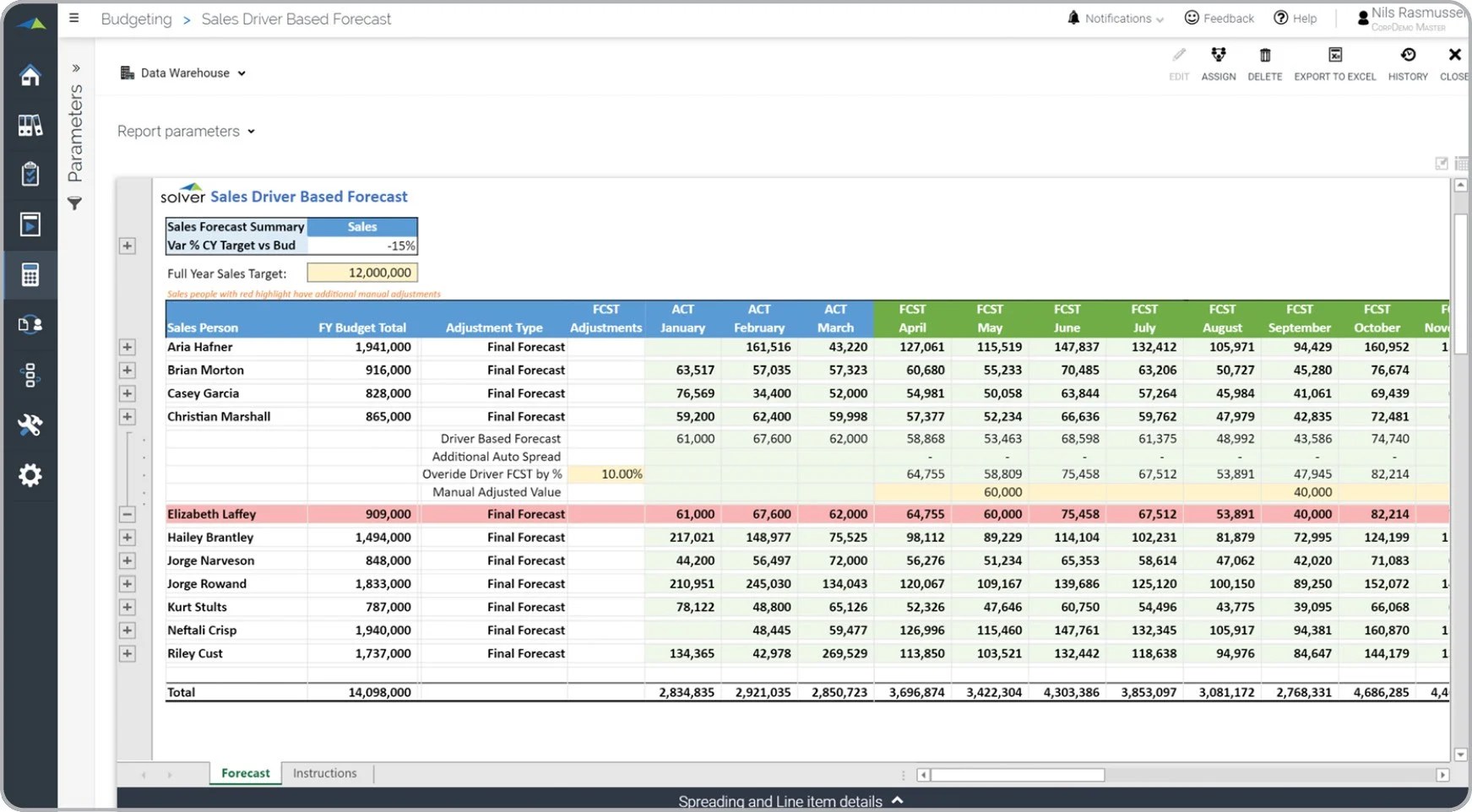Open the Notifications menu
Image resolution: width=1472 pixels, height=812 pixels.
click(1114, 18)
